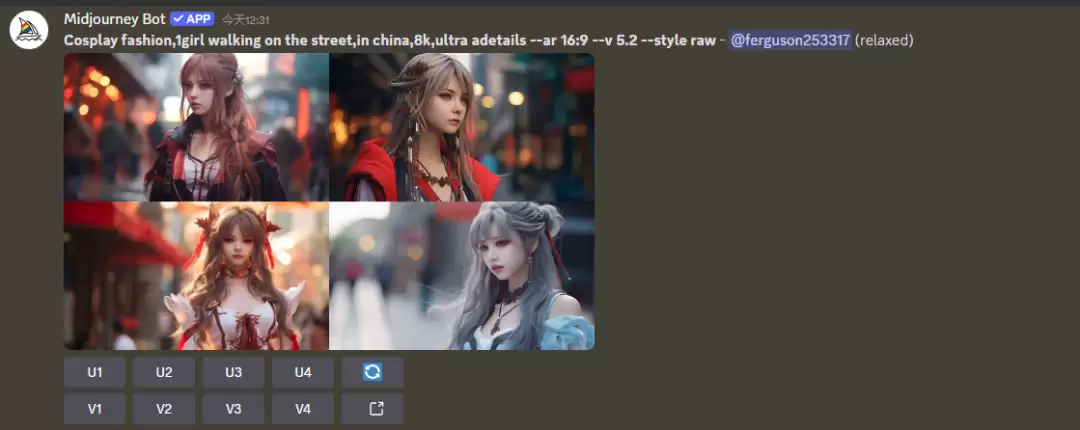Click the open-in-browser external link icon
The height and width of the screenshot is (430, 1080).
[372, 408]
